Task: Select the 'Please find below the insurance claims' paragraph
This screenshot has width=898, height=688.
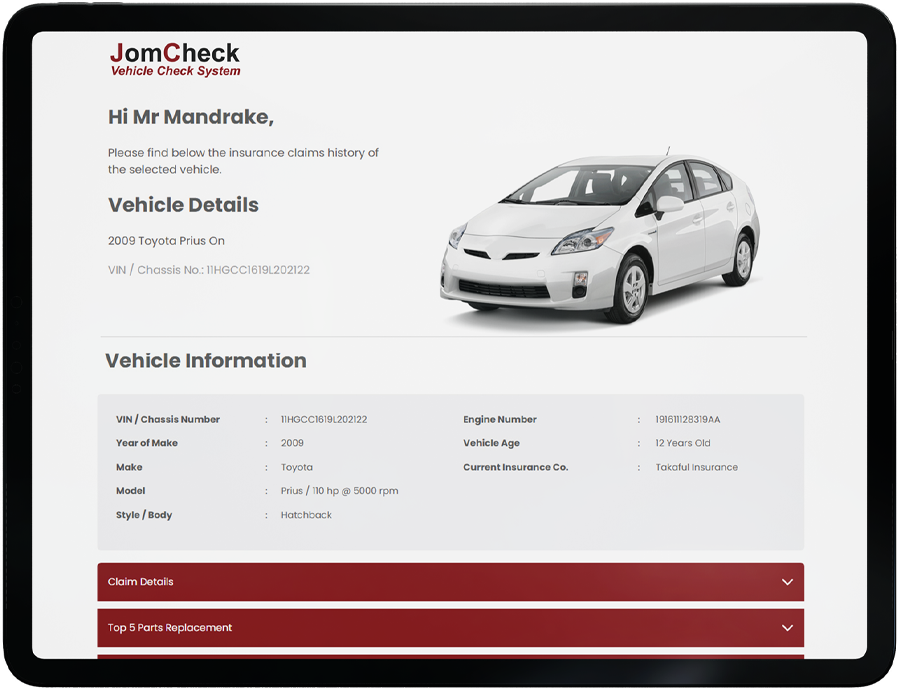Action: [x=243, y=161]
